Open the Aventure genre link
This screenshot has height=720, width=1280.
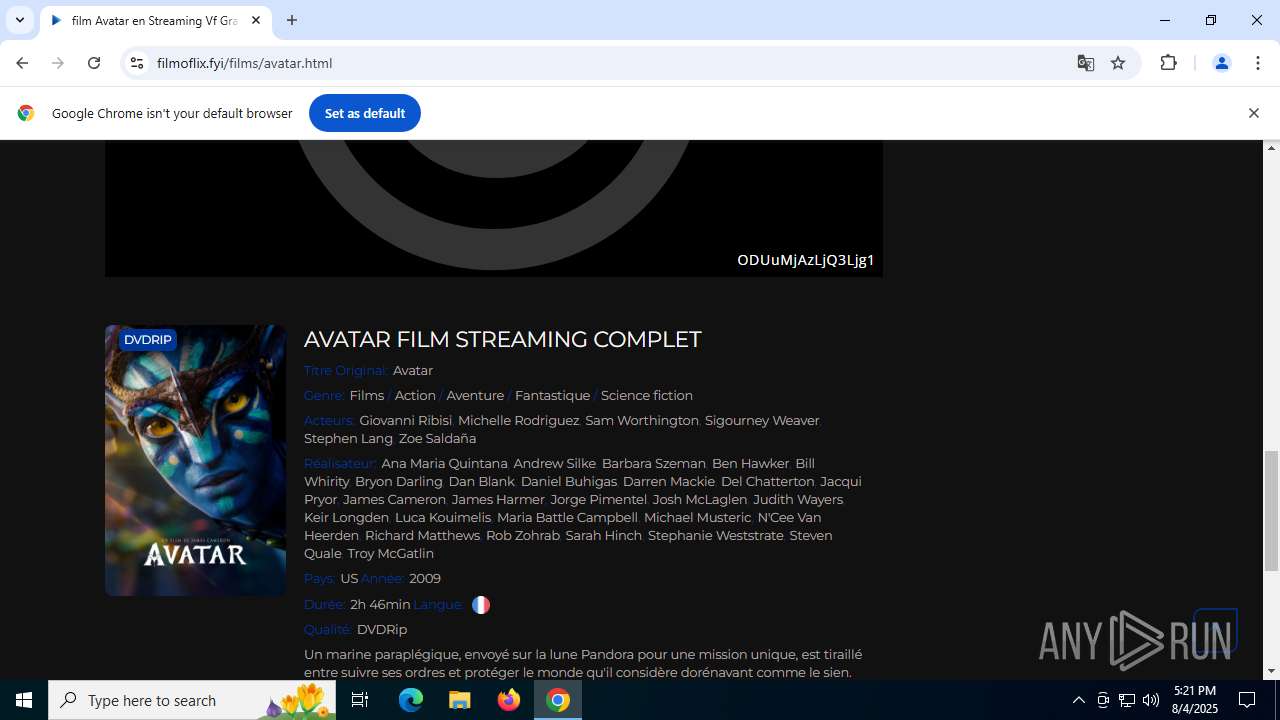[475, 395]
